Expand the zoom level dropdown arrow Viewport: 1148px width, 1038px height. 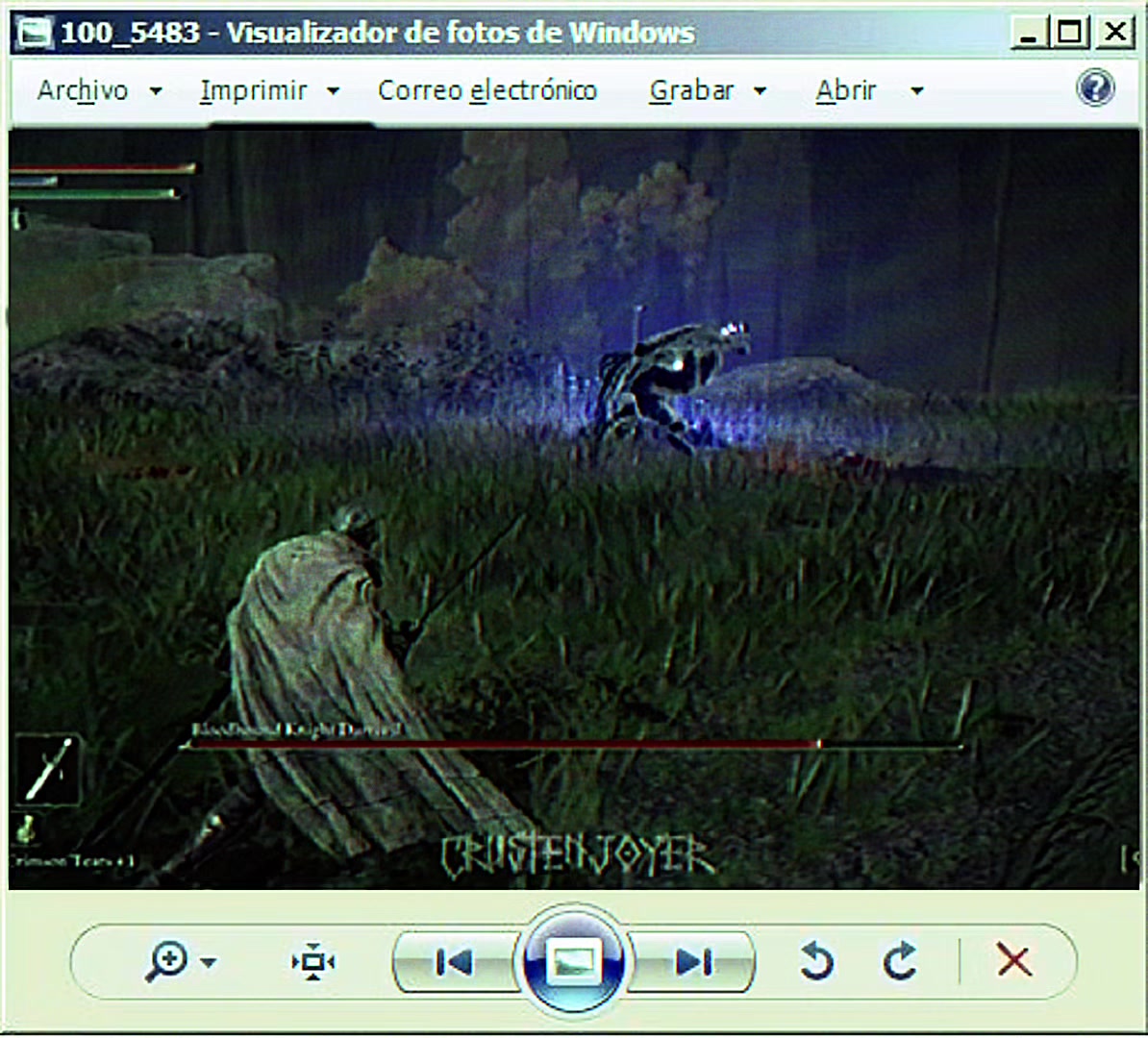(x=209, y=963)
